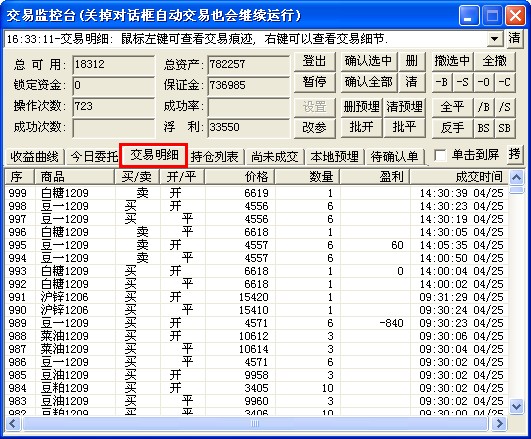Click the SB reverse button
Image resolution: width=531 pixels, height=439 pixels.
(x=505, y=128)
